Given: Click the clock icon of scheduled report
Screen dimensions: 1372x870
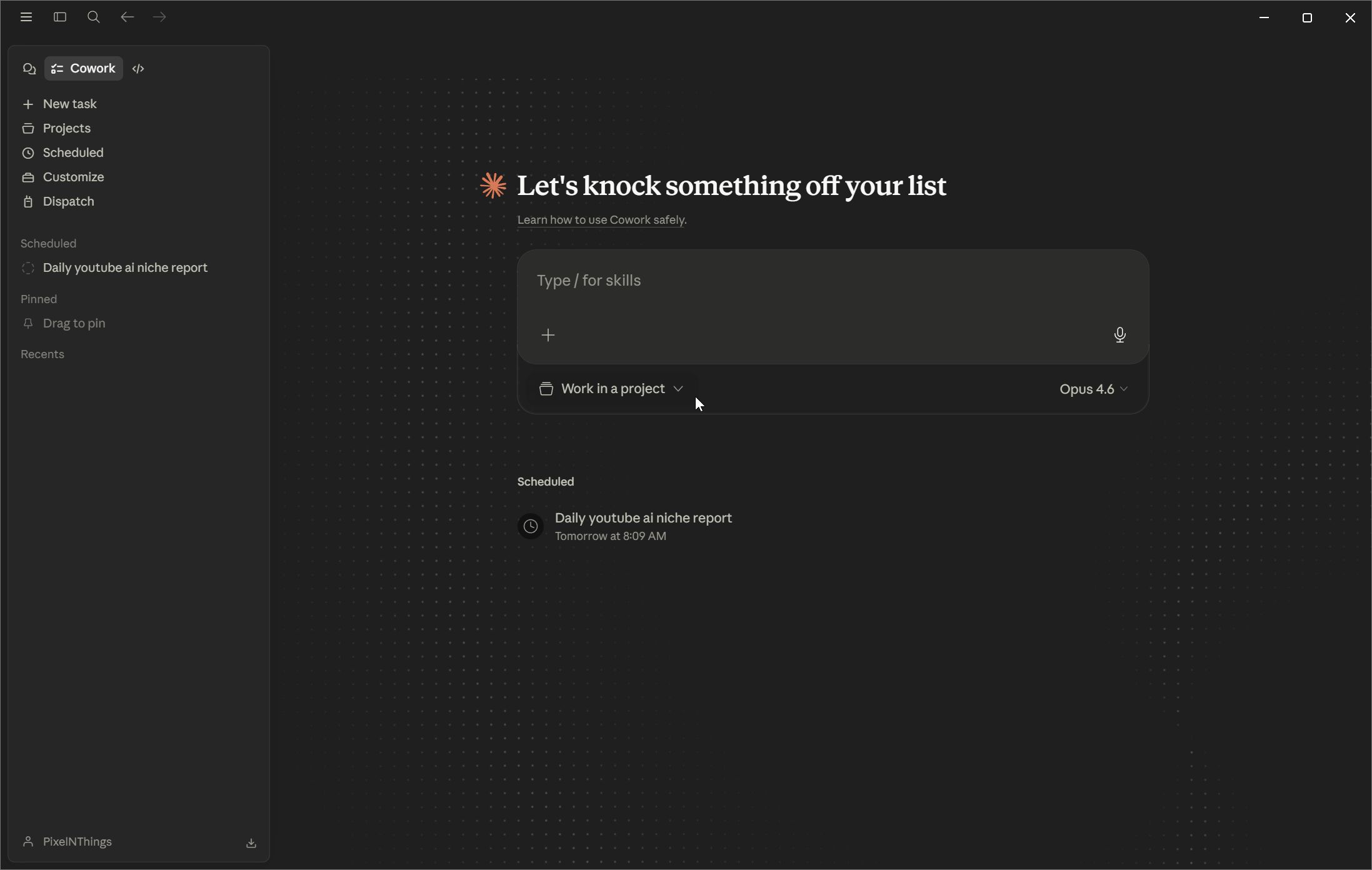Looking at the screenshot, I should click(x=531, y=526).
